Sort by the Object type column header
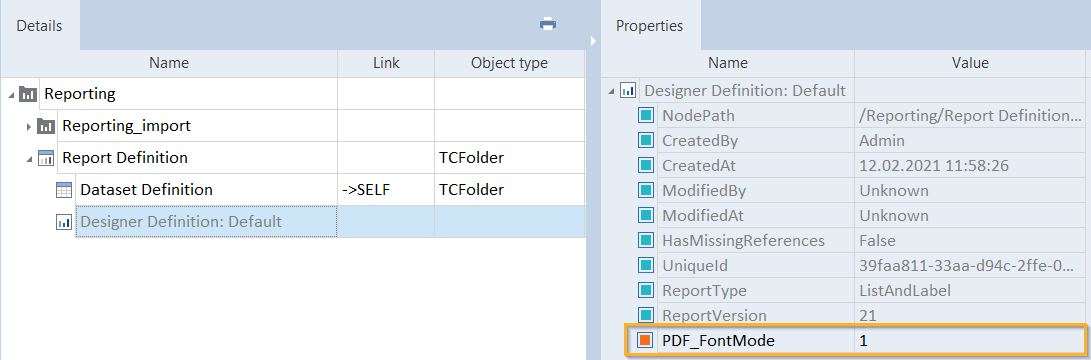 [x=509, y=63]
